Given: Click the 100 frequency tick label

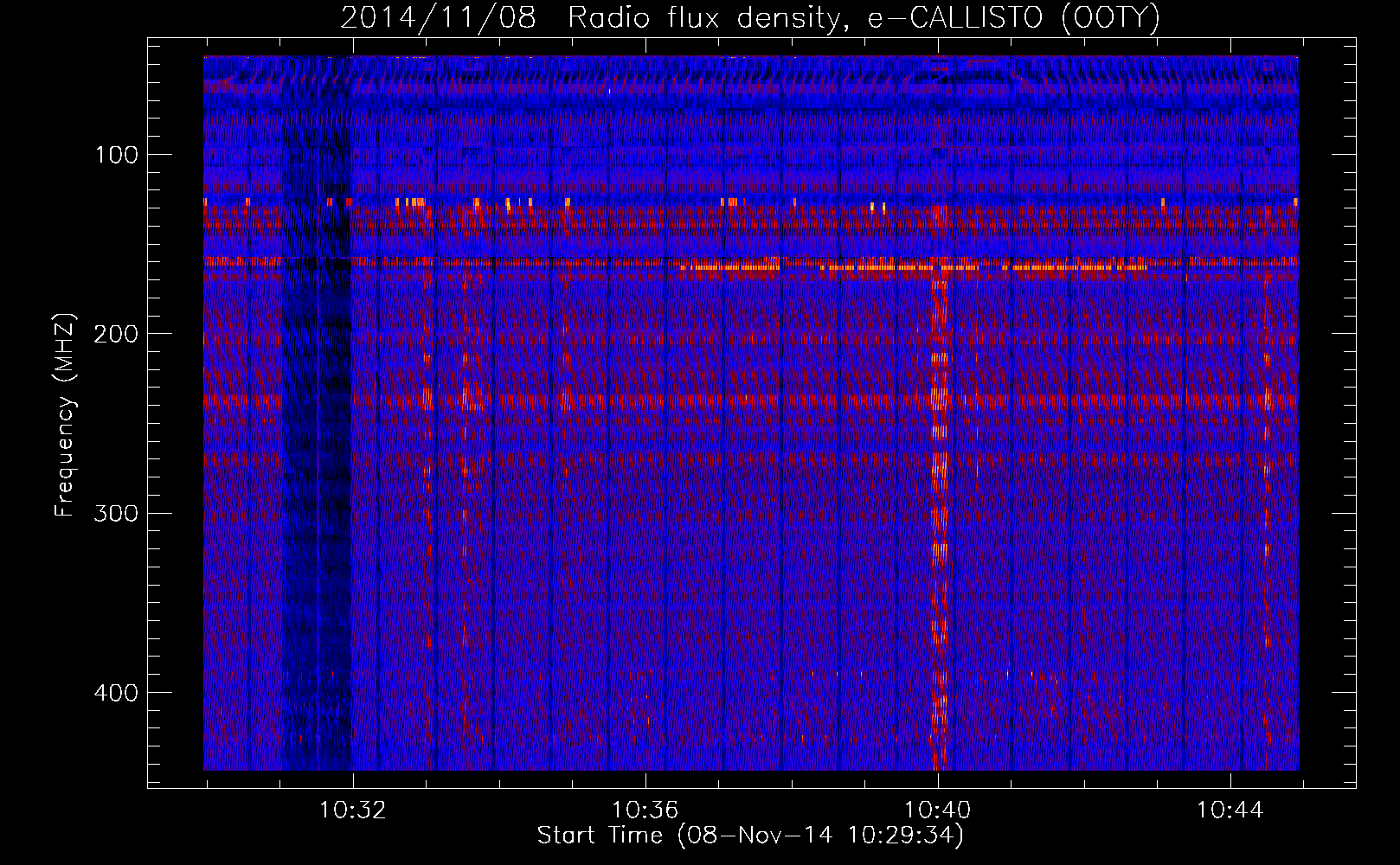Looking at the screenshot, I should tap(117, 155).
